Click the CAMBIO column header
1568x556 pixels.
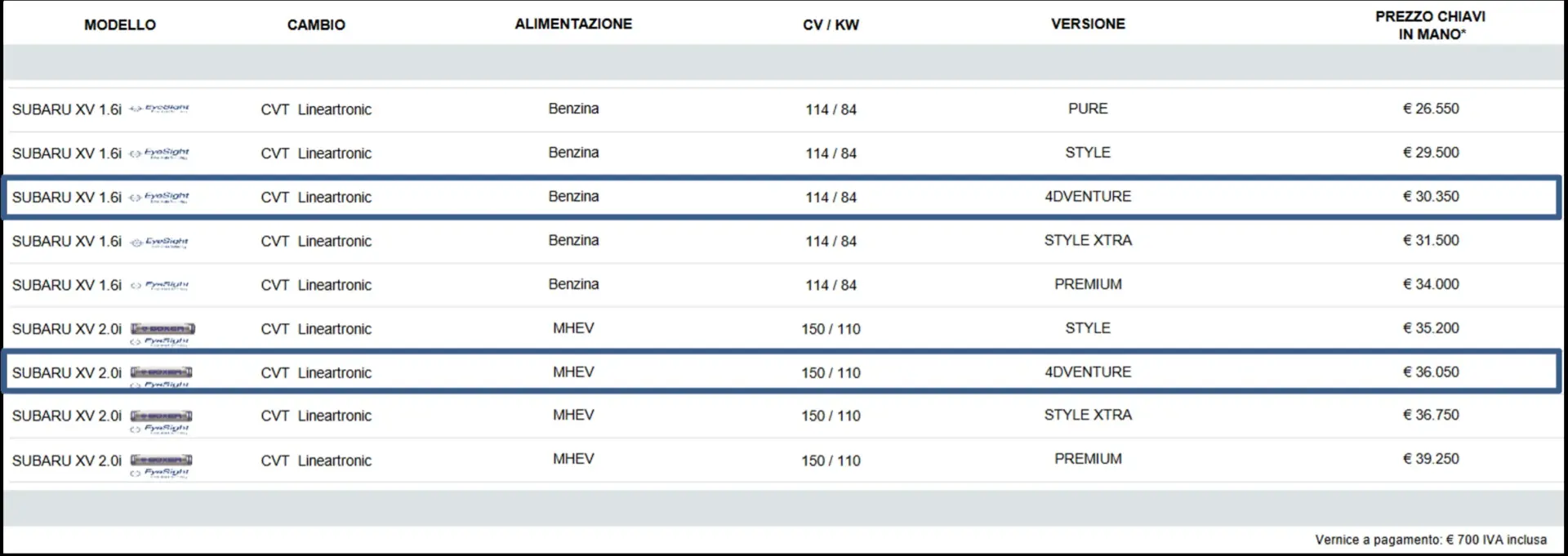[316, 24]
